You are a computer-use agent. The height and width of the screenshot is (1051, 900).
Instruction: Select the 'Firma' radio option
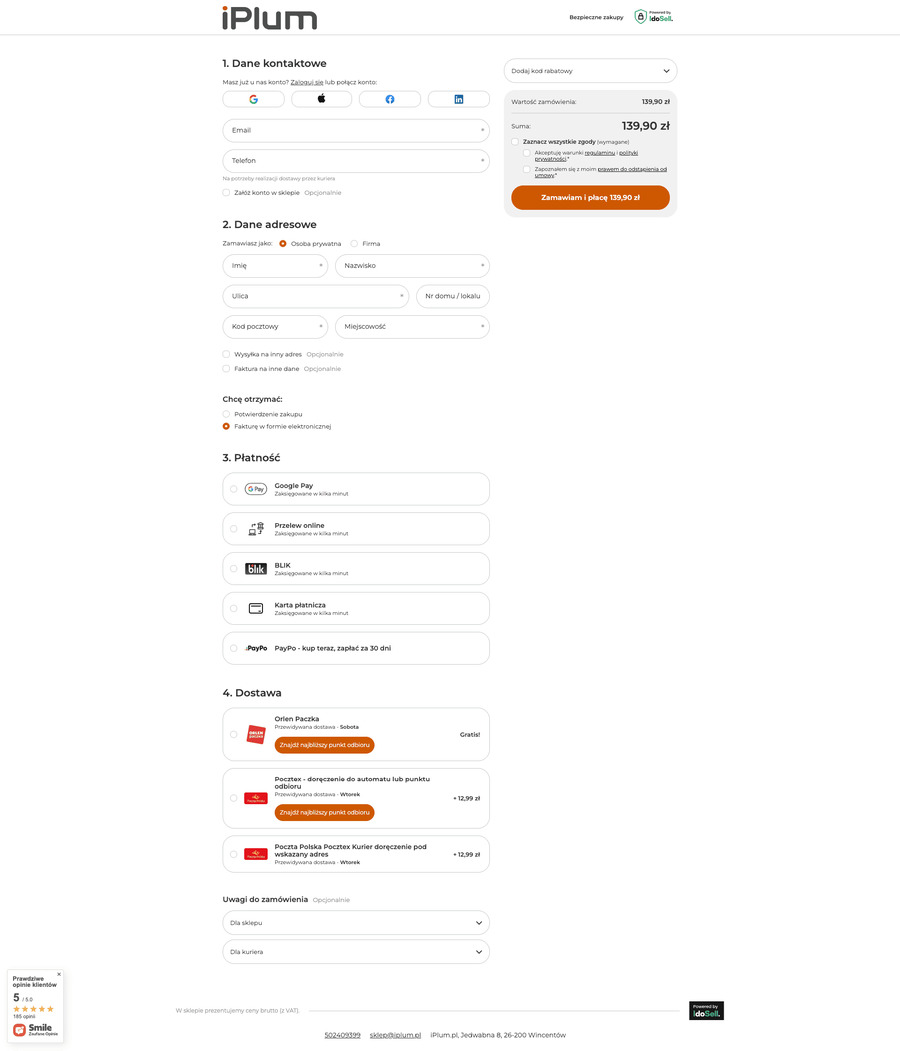354,244
